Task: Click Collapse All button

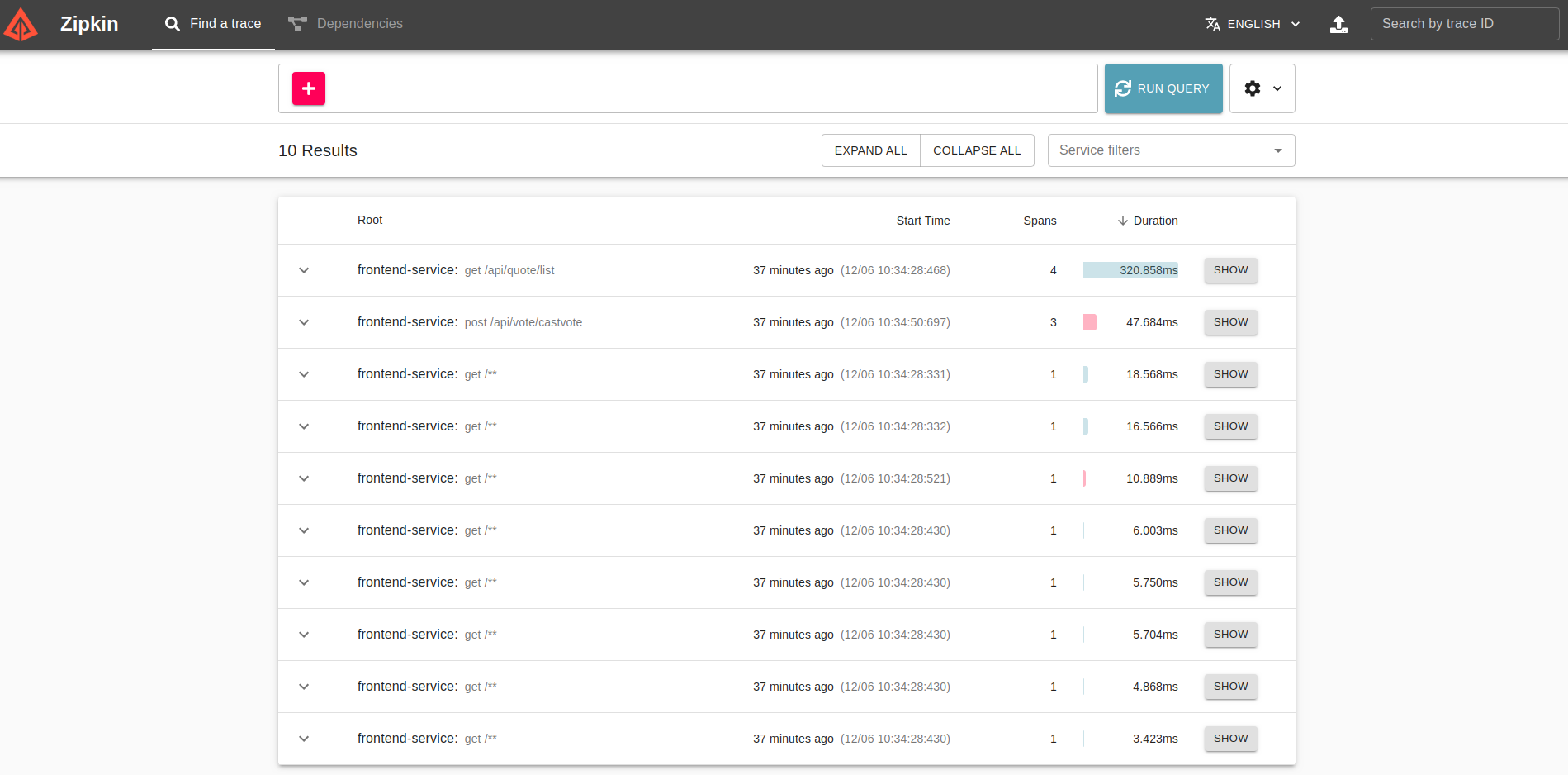Action: 977,150
